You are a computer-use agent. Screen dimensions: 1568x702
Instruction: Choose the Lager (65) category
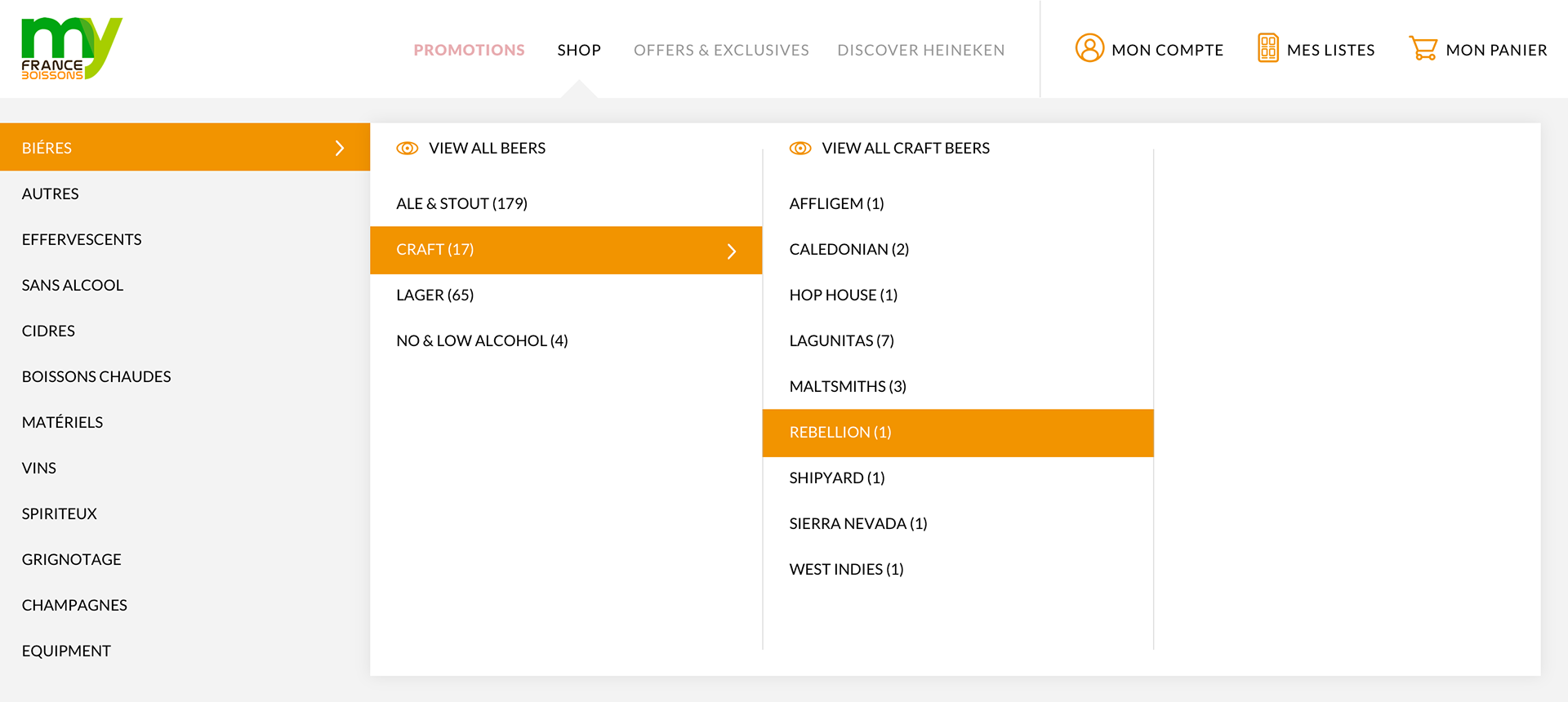(x=434, y=295)
